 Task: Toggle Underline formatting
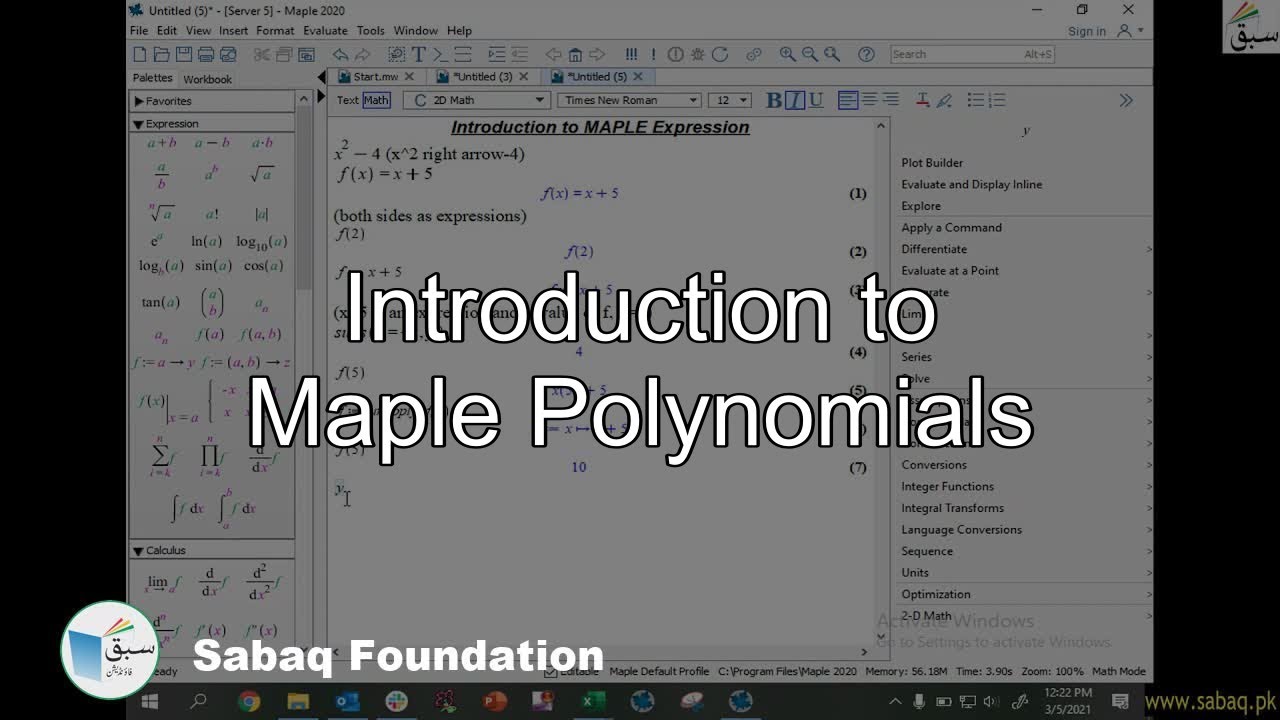click(816, 100)
